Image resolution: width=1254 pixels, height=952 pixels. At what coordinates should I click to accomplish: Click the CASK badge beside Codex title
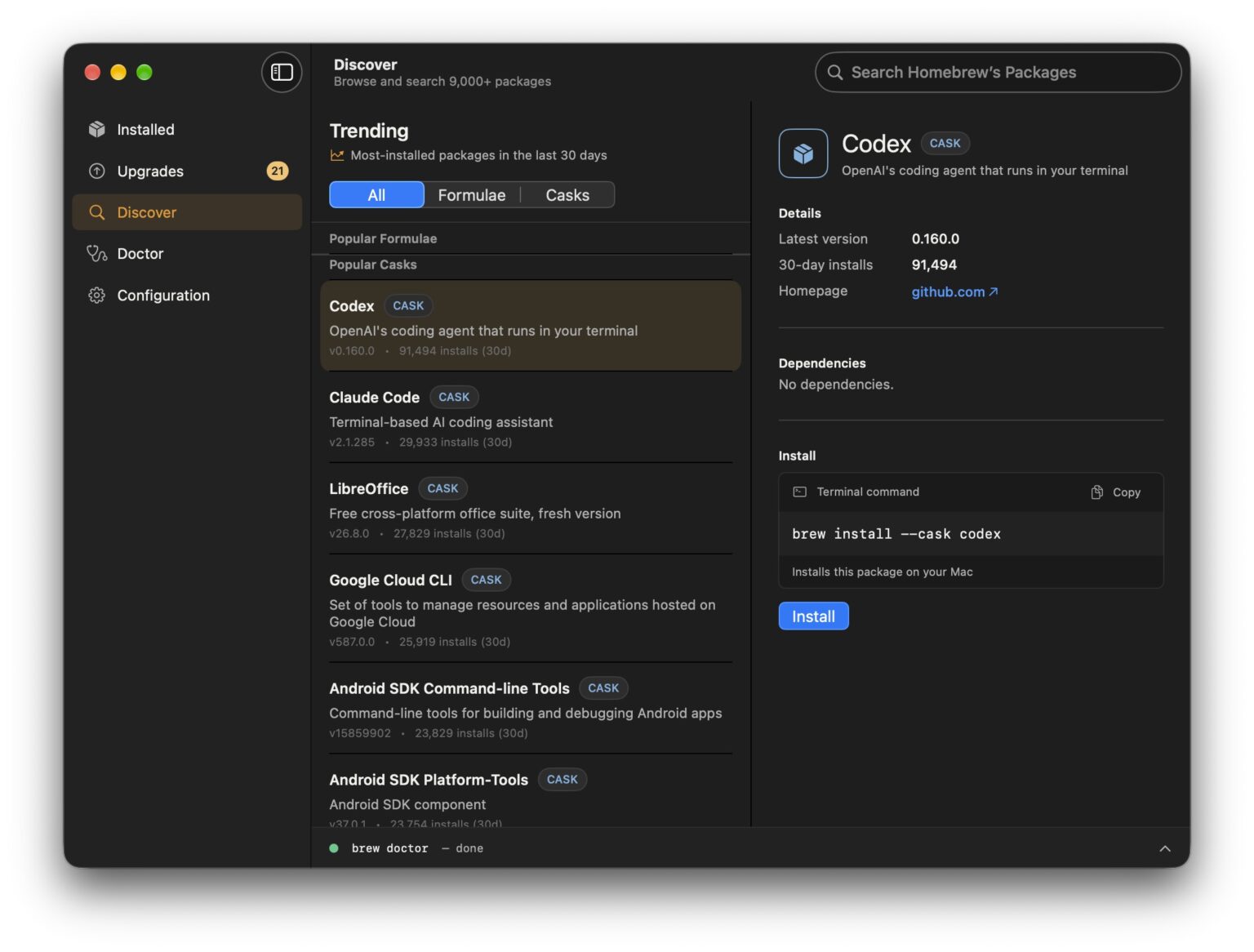click(x=945, y=143)
